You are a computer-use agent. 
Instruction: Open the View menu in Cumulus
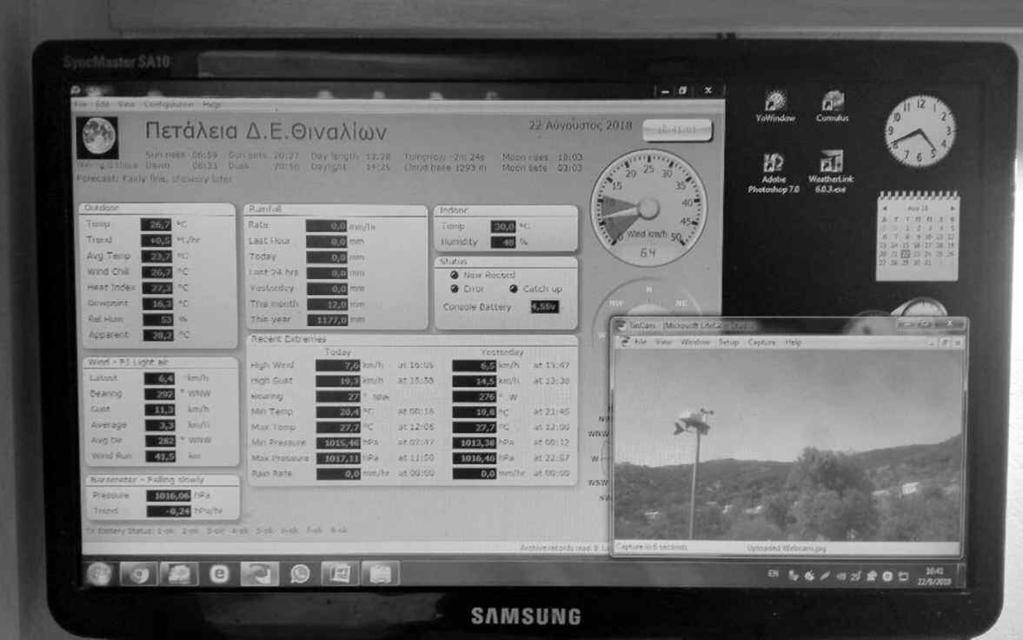coord(126,104)
